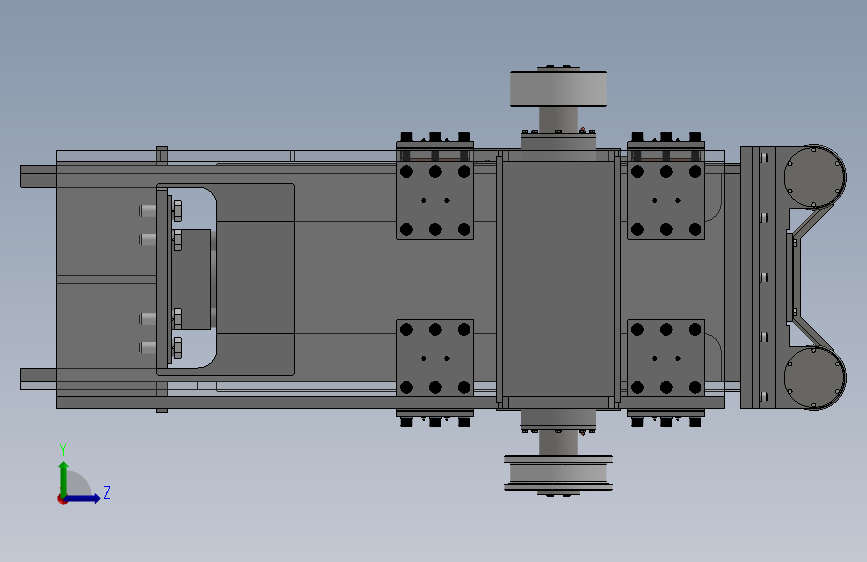Image resolution: width=867 pixels, height=562 pixels.
Task: Click the blue Z axis arrow of triad
Action: click(83, 498)
